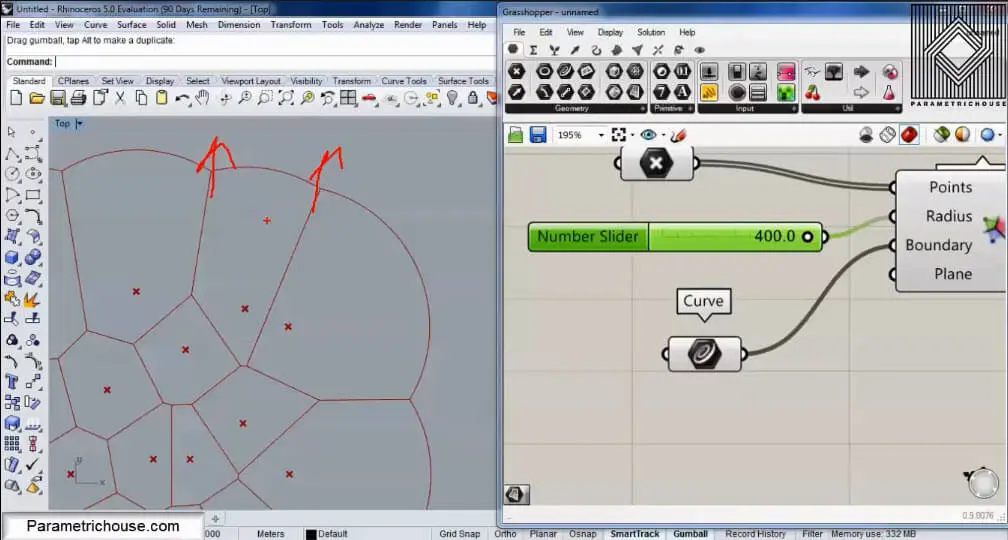Switch to the CPlanes toolbar tab
This screenshot has height=540, width=1008.
click(x=73, y=81)
